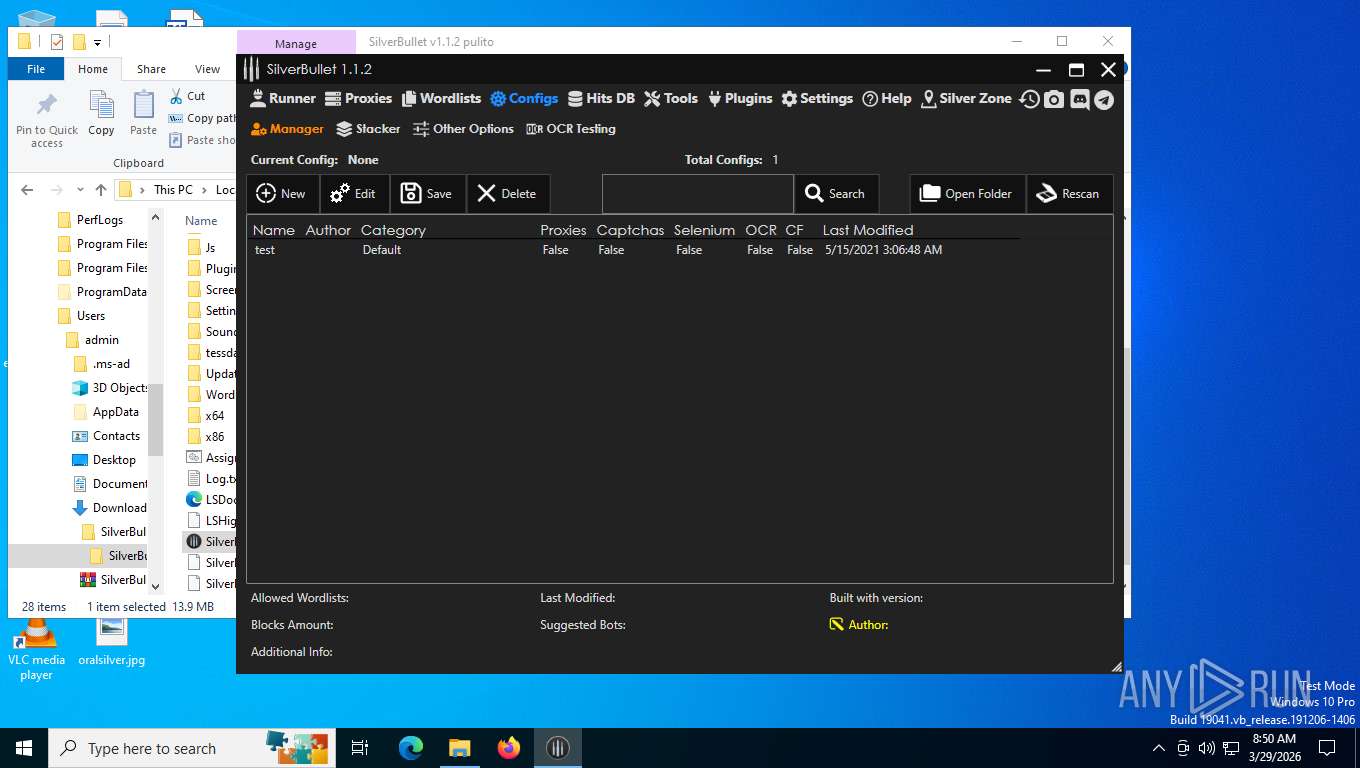Go up one folder in Explorer
Screen dimensions: 1360x768
click(x=101, y=189)
